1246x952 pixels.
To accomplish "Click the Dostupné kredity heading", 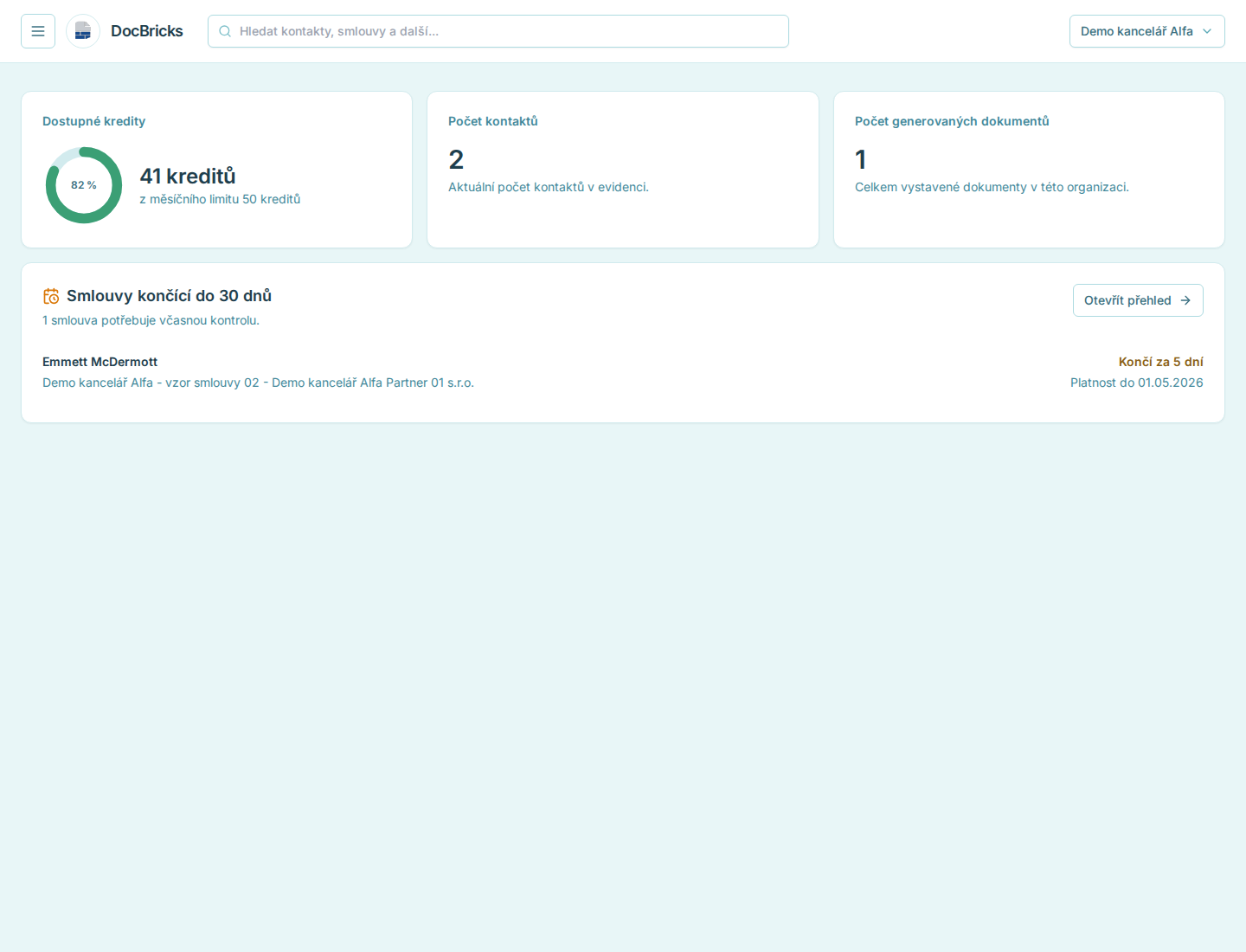I will pyautogui.click(x=93, y=121).
